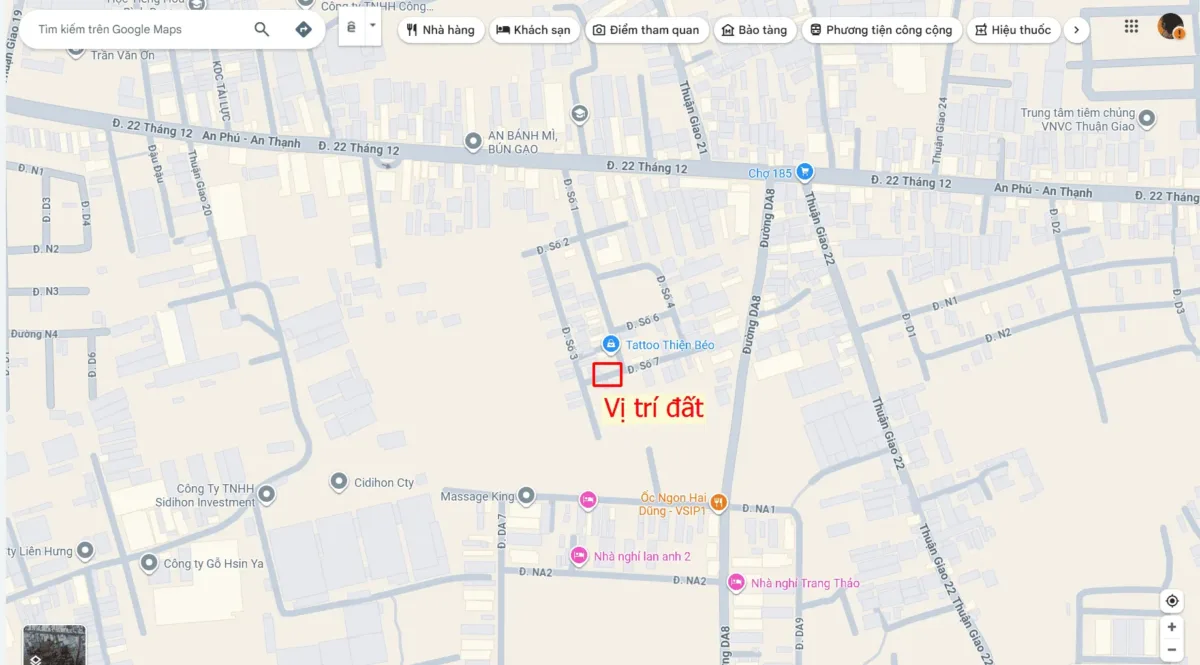
Task: Select the Điểm tham quan chip
Action: [646, 30]
